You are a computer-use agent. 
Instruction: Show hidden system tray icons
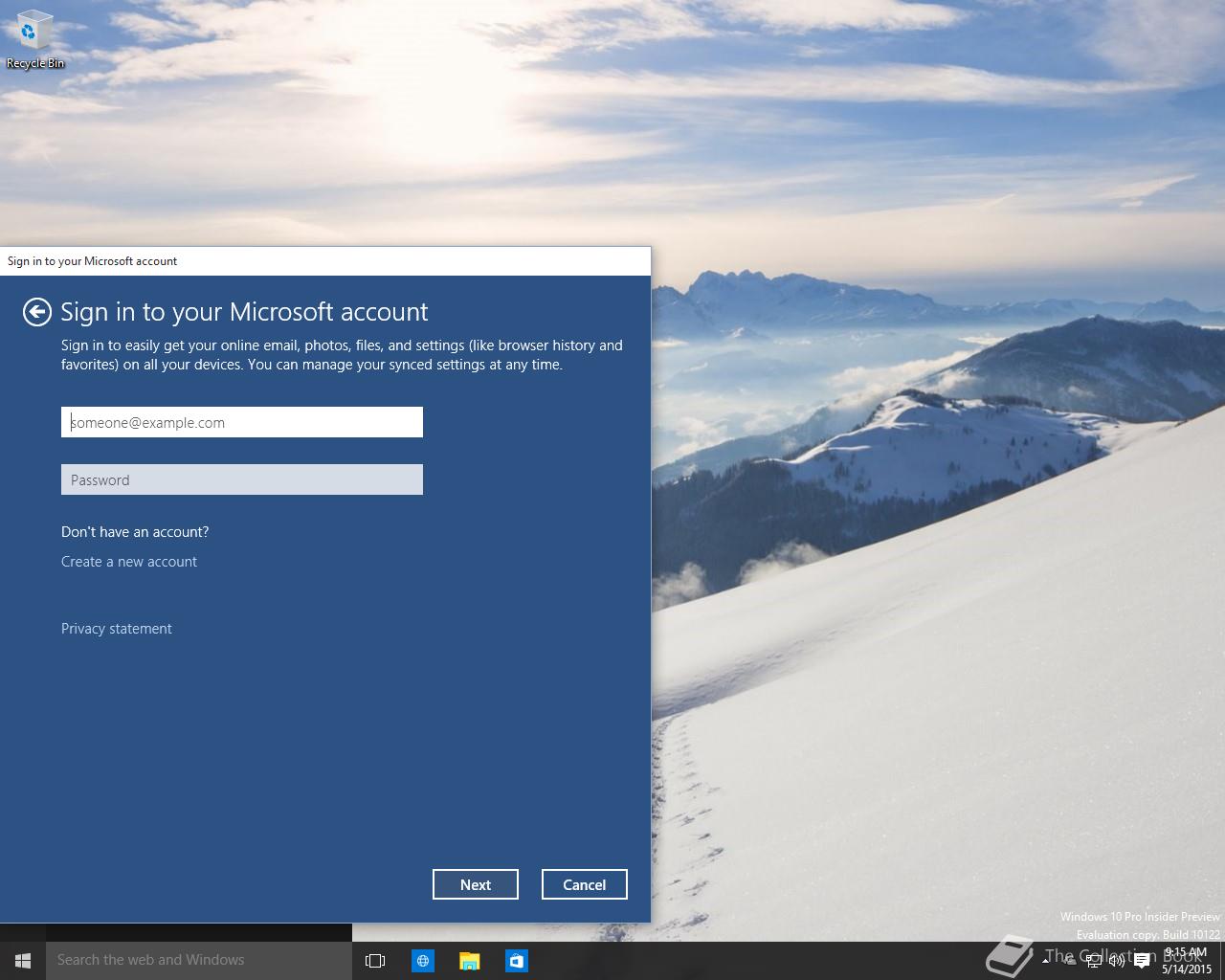click(1045, 961)
